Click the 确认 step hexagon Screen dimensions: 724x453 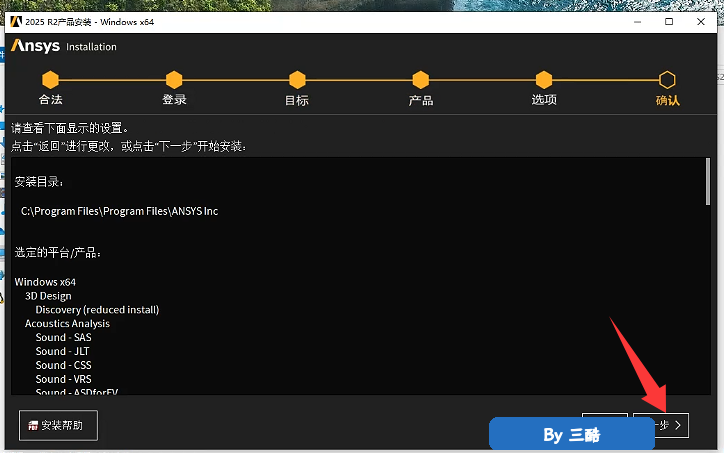pos(667,79)
